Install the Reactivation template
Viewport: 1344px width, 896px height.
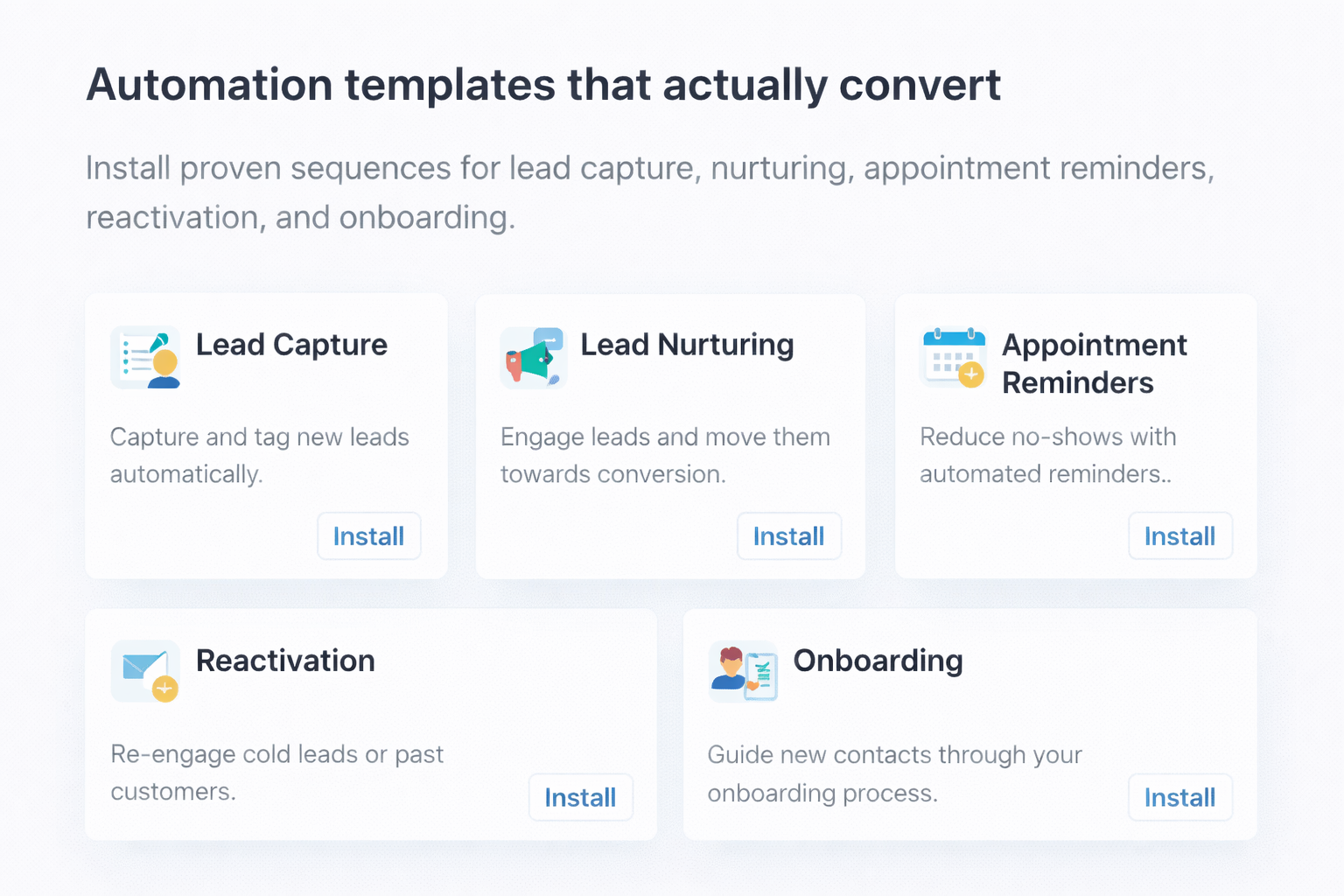click(x=580, y=797)
